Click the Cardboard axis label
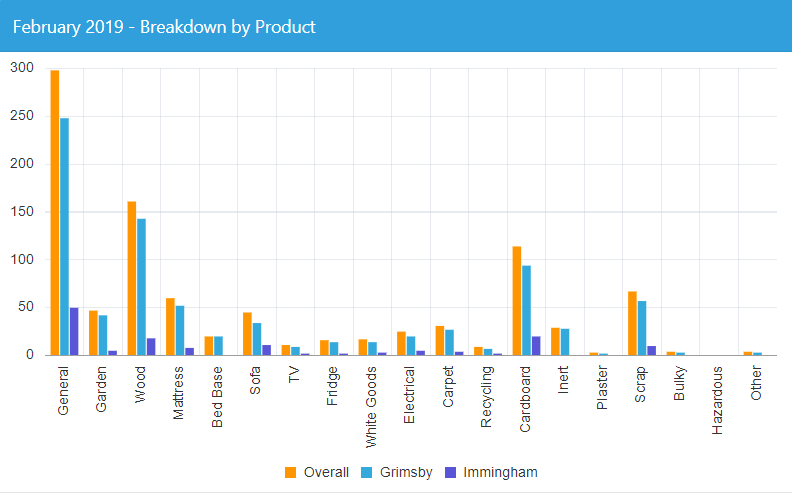Viewport: 792px width, 493px height. point(525,400)
